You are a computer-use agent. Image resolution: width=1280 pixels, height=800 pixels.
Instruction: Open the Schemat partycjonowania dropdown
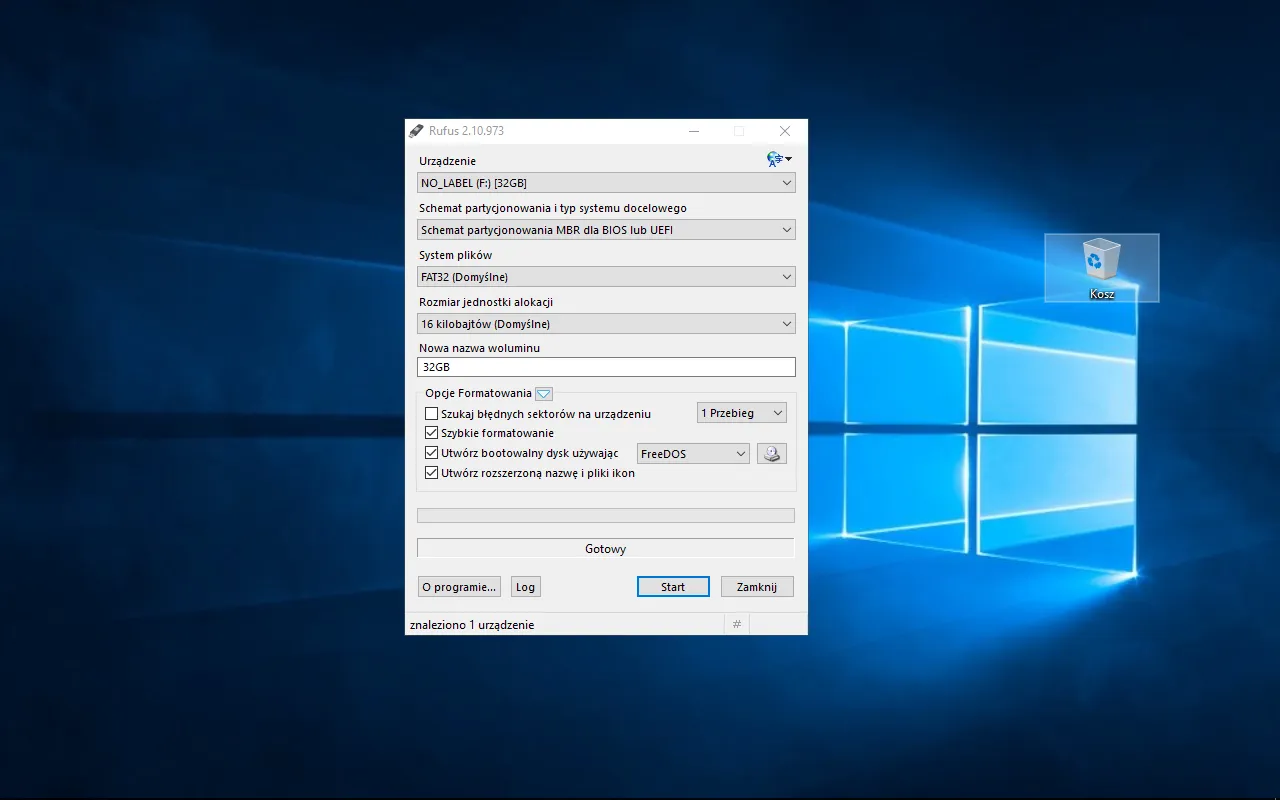click(606, 229)
